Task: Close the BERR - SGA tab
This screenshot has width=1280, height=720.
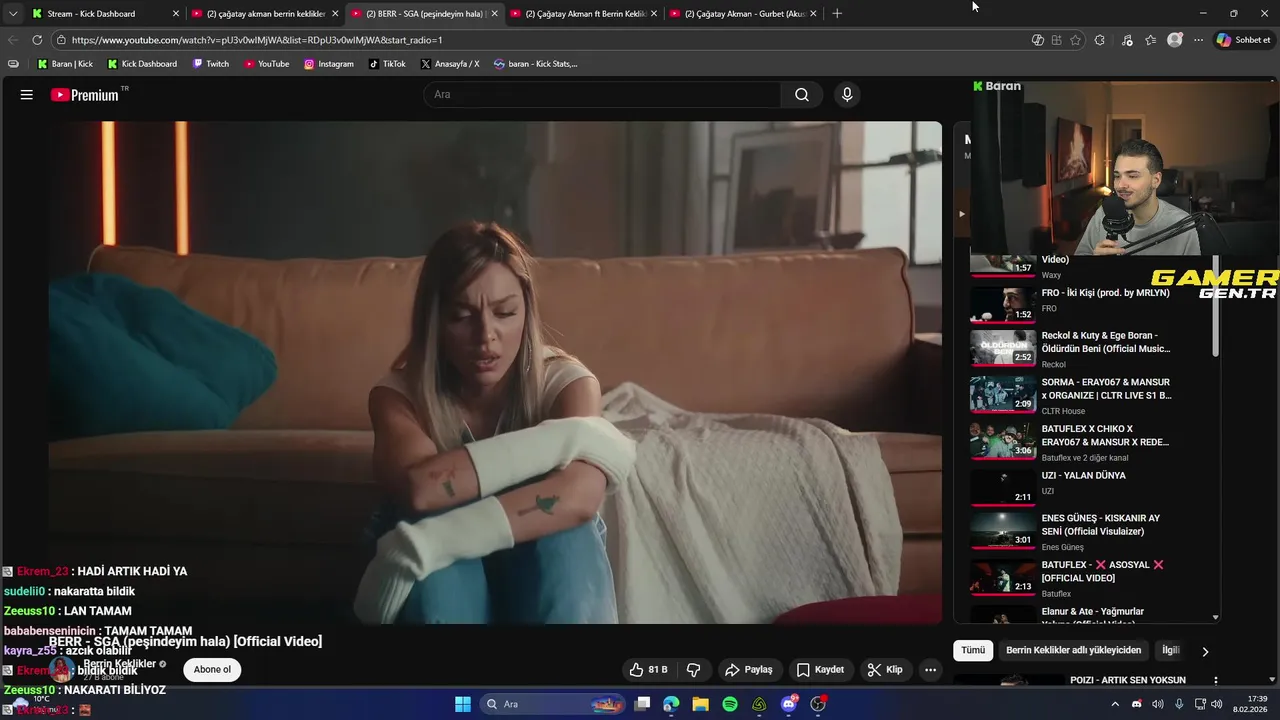Action: (x=494, y=14)
